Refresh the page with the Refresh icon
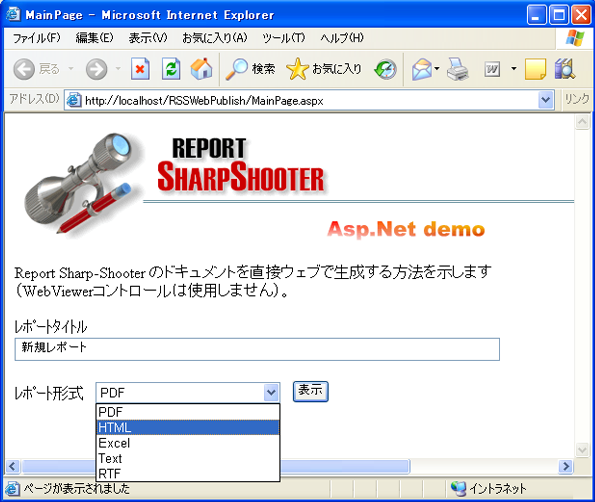Image resolution: width=595 pixels, height=502 pixels. 171,69
